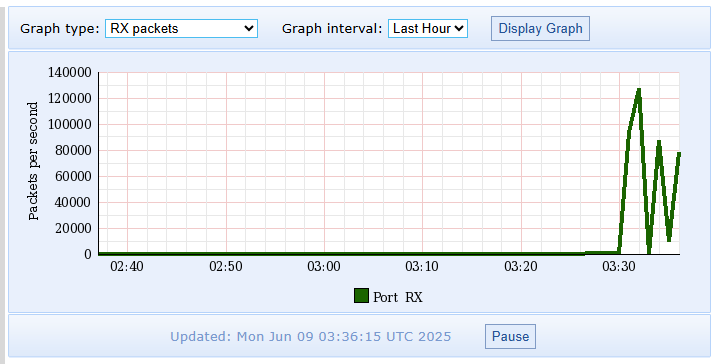Viewport: 722px width, 364px height.
Task: Click the chevron arrow of RX packets combo
Action: click(x=249, y=29)
